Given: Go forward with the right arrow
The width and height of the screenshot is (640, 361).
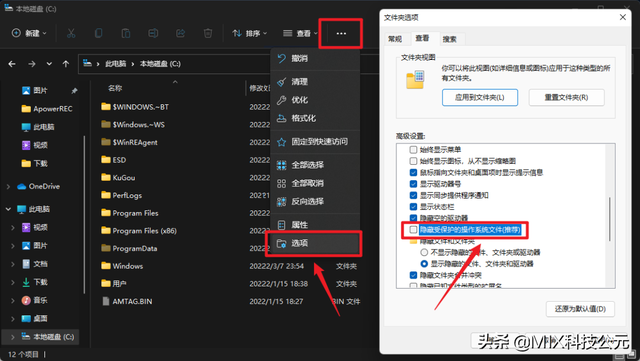Looking at the screenshot, I should click(31, 64).
